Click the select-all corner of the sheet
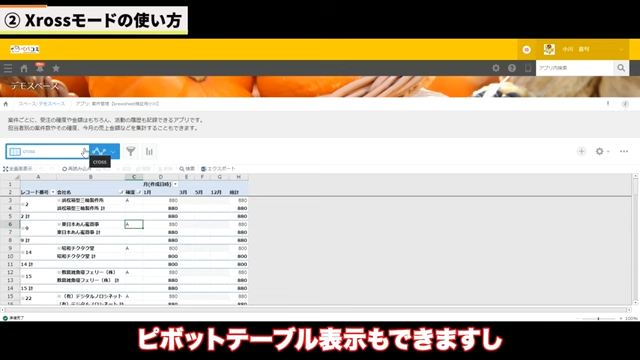The height and width of the screenshot is (360, 640). (10, 177)
